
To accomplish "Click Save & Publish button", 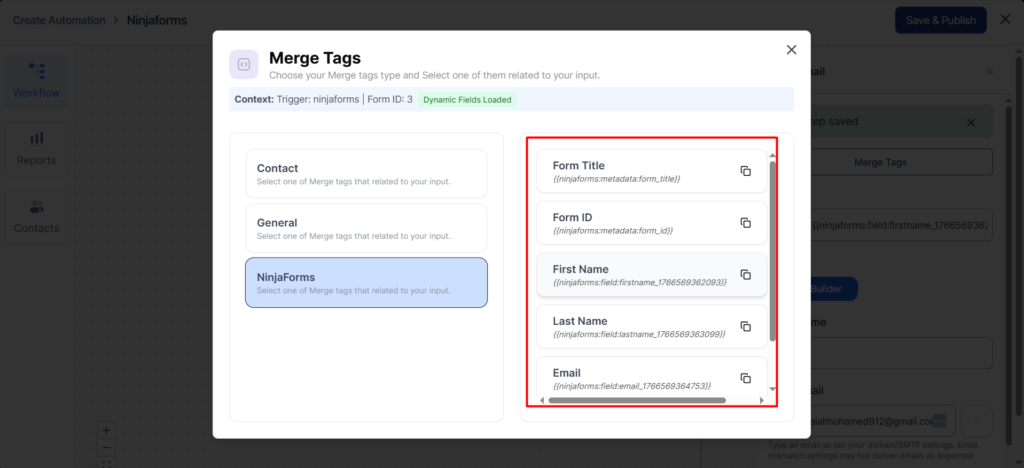I will [x=940, y=20].
